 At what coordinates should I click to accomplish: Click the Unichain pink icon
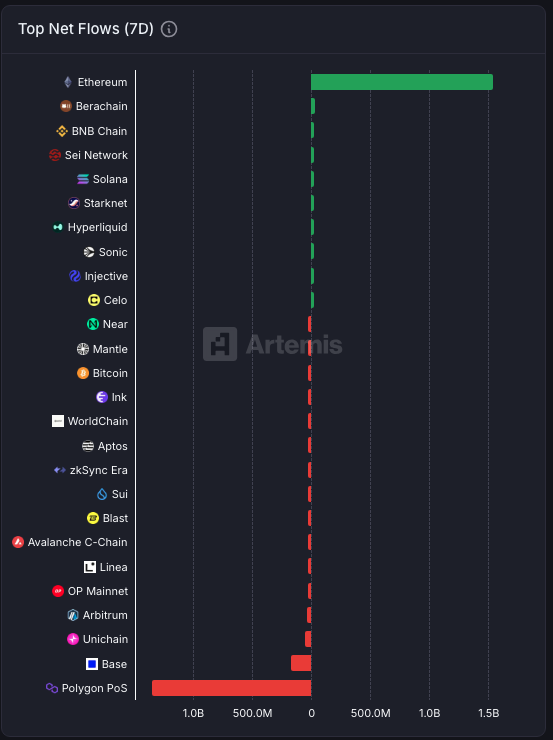(x=73, y=639)
